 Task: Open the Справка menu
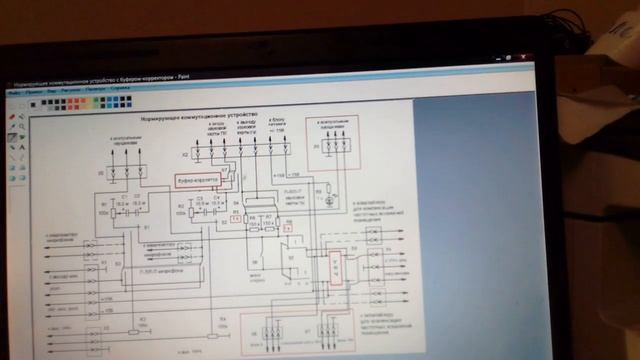point(120,88)
